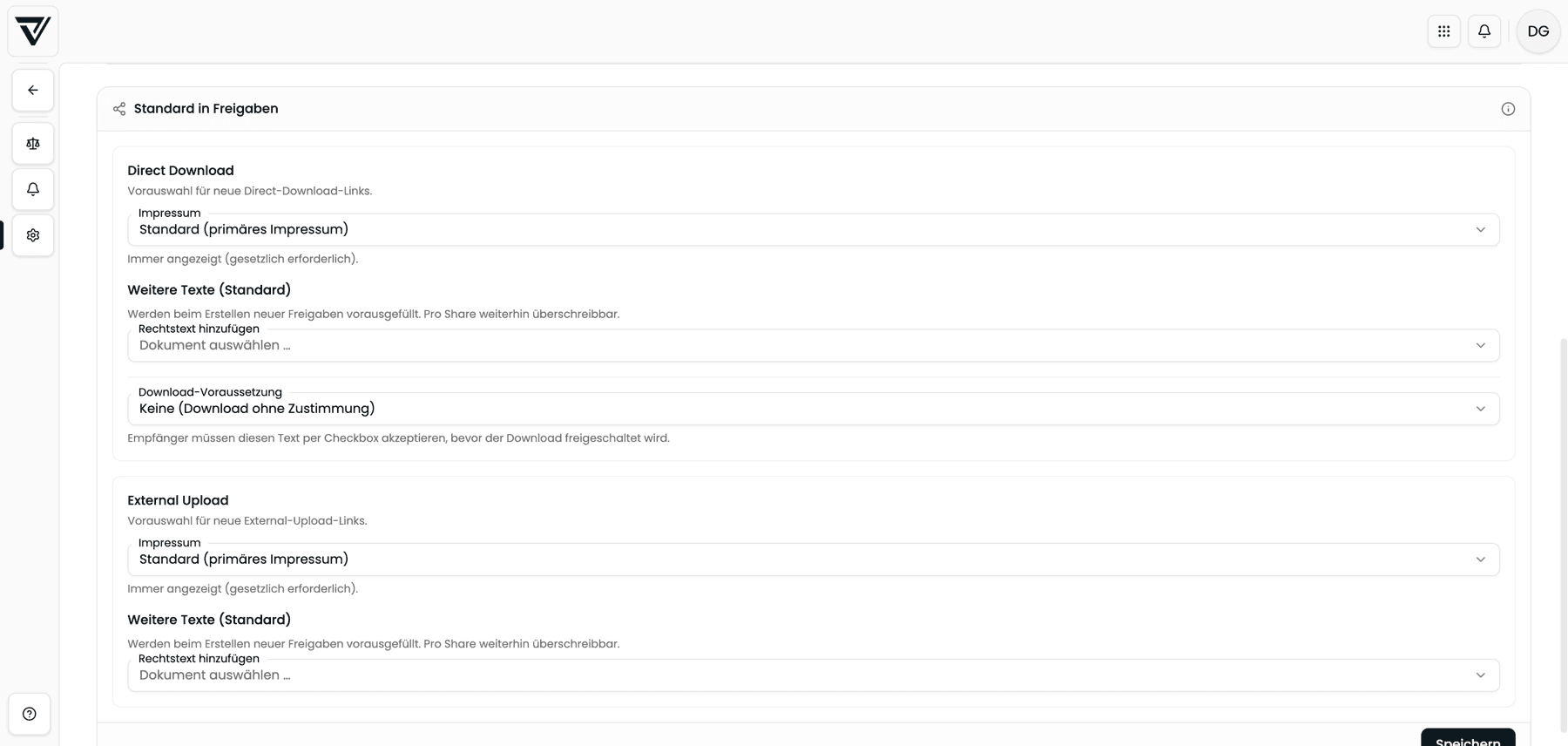Open Download-Voraussetzung dropdown
The width and height of the screenshot is (1568, 746).
(x=814, y=409)
